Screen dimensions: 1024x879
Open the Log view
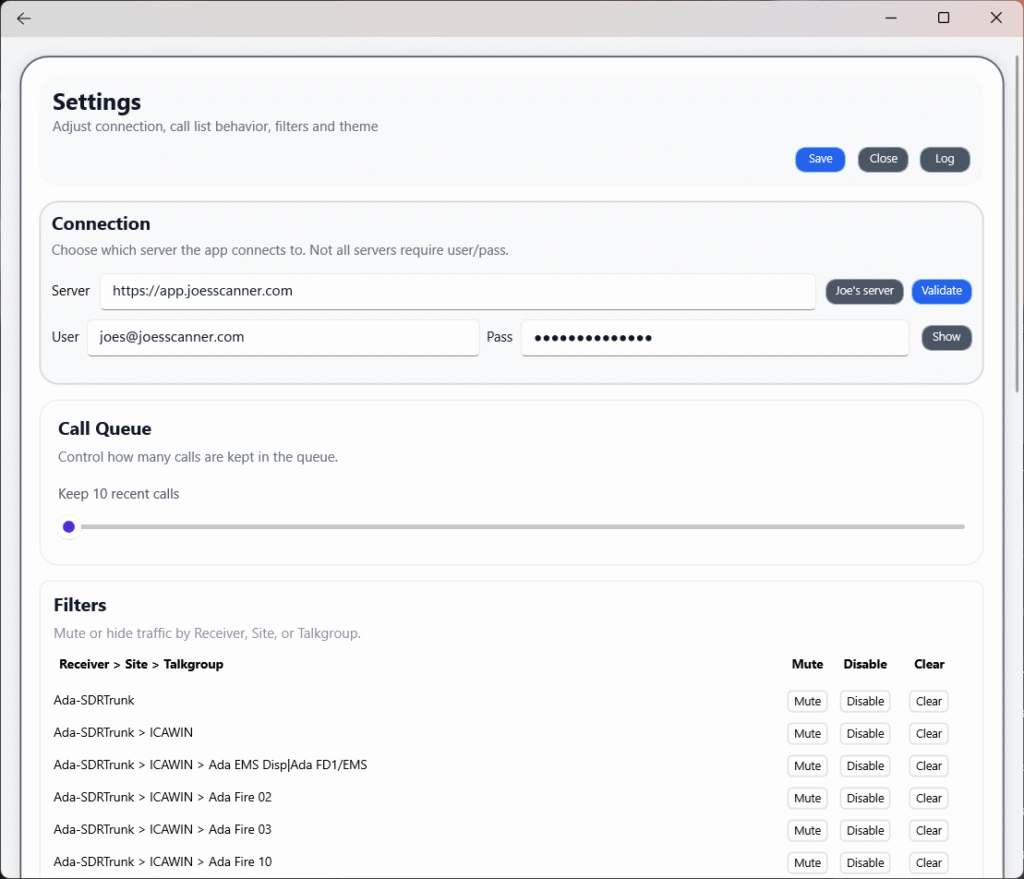tap(944, 160)
